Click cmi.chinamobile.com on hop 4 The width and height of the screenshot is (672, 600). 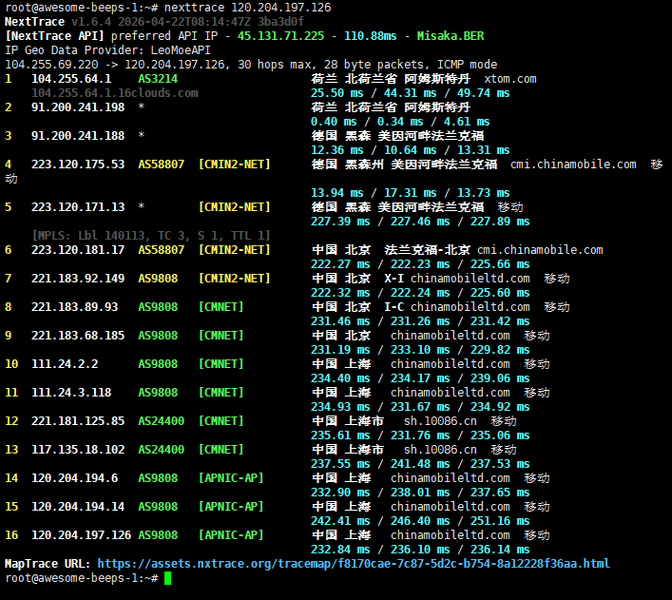pos(573,164)
